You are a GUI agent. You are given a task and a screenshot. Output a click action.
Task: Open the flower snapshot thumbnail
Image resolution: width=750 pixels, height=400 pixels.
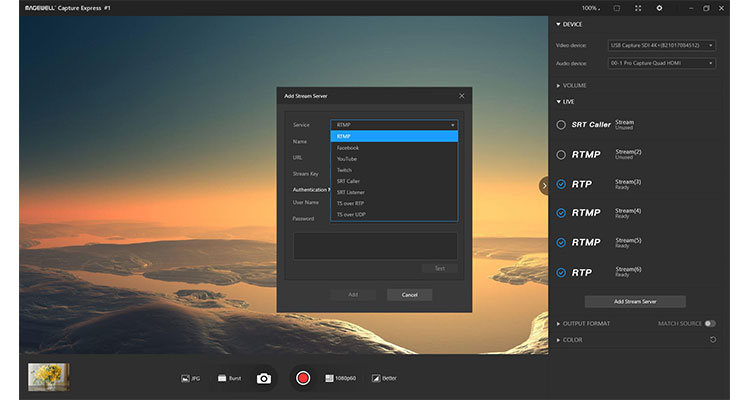click(x=48, y=377)
